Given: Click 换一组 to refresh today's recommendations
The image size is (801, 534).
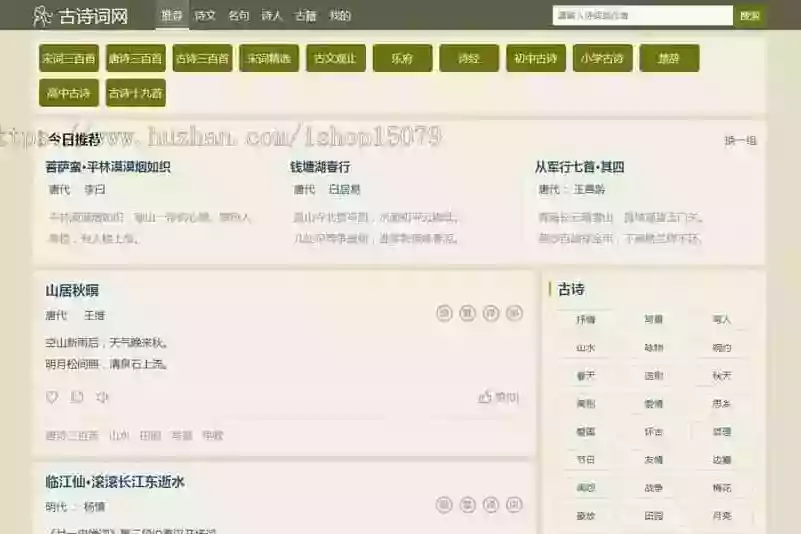Looking at the screenshot, I should click(740, 141).
